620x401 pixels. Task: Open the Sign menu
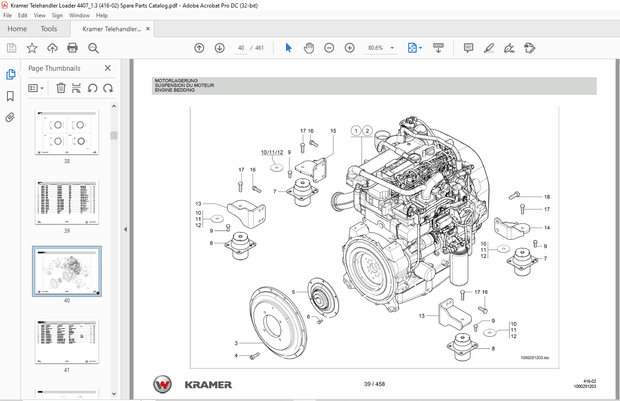click(57, 15)
